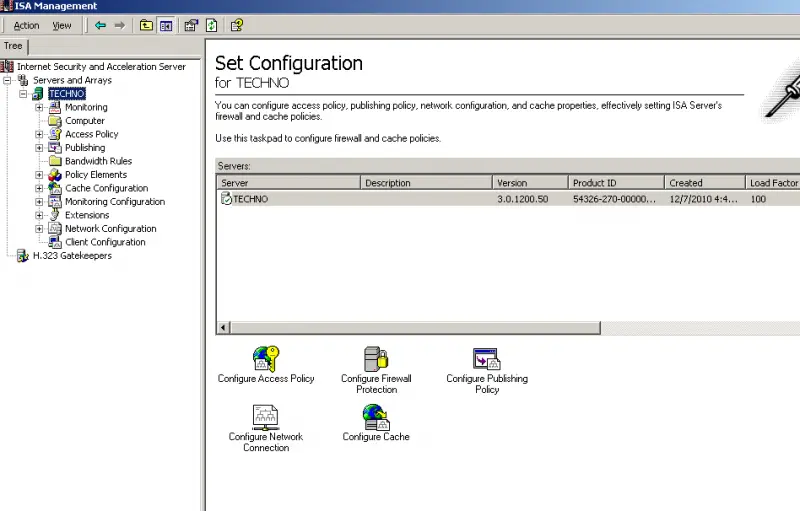Screen dimensions: 800x511
Task: Click the Configure Cache globe icon
Action: click(x=376, y=417)
